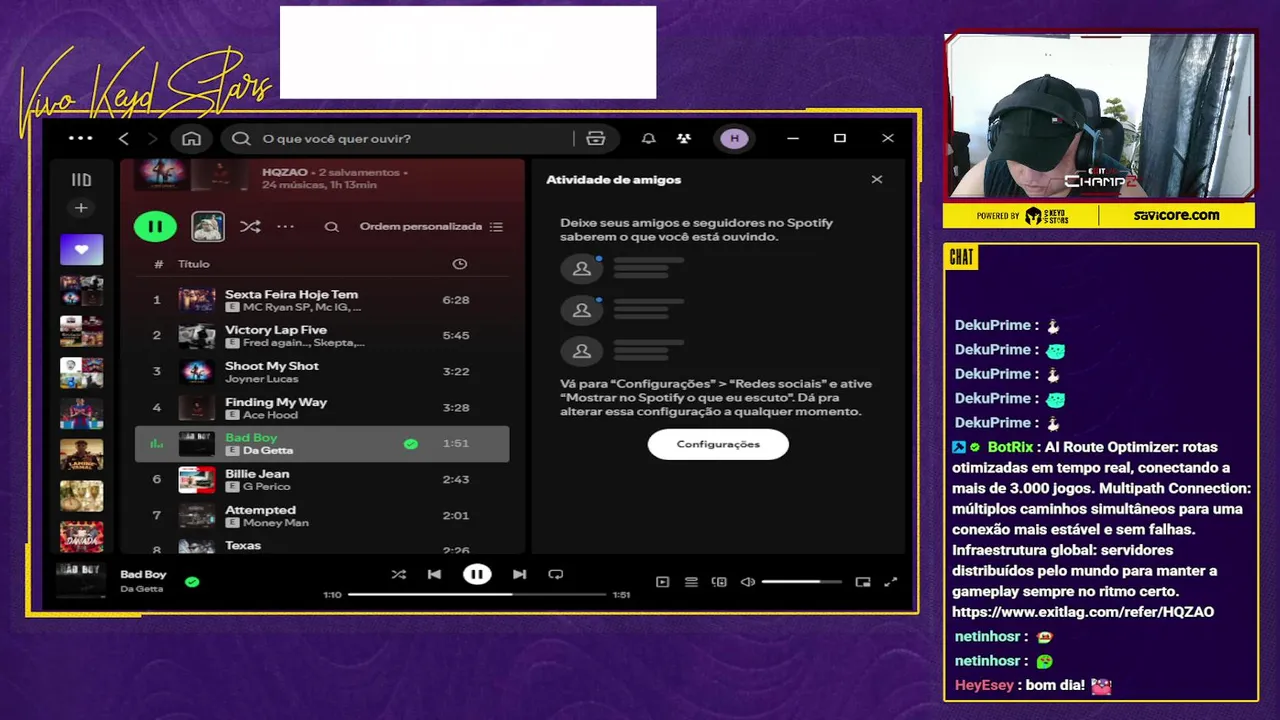The width and height of the screenshot is (1280, 720).
Task: Open DANADA playlist in library sidebar
Action: point(81,537)
